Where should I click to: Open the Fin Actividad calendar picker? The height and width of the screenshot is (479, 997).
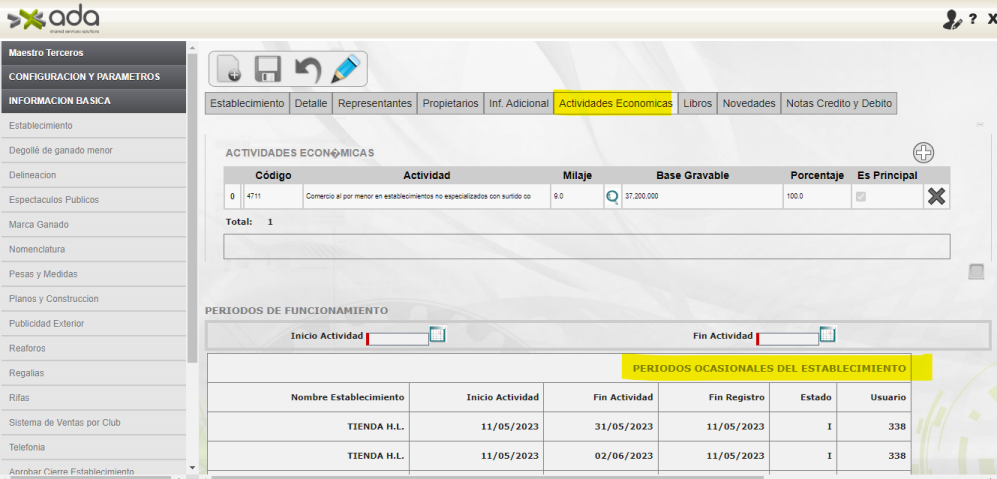(827, 335)
